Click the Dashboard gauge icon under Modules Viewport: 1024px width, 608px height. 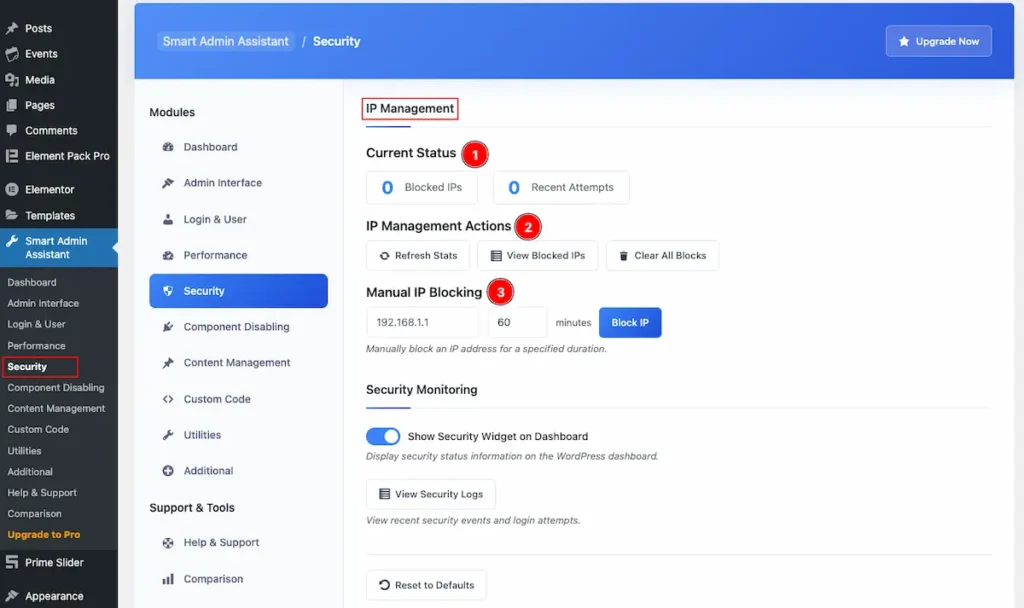[x=168, y=147]
